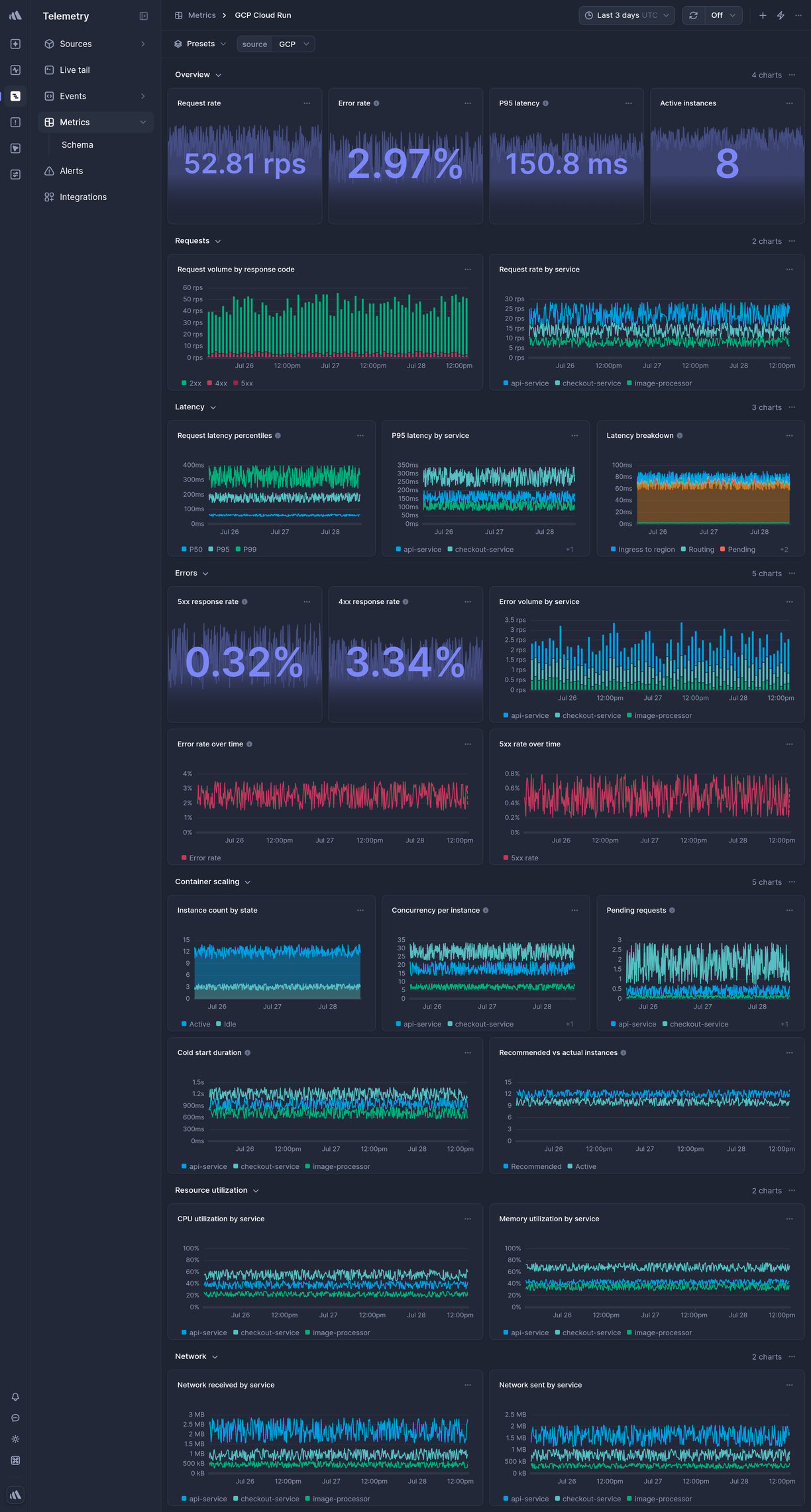Click the Pending orange swatch in Latency breakdown
Screen dimensions: 811x1512
(722, 550)
